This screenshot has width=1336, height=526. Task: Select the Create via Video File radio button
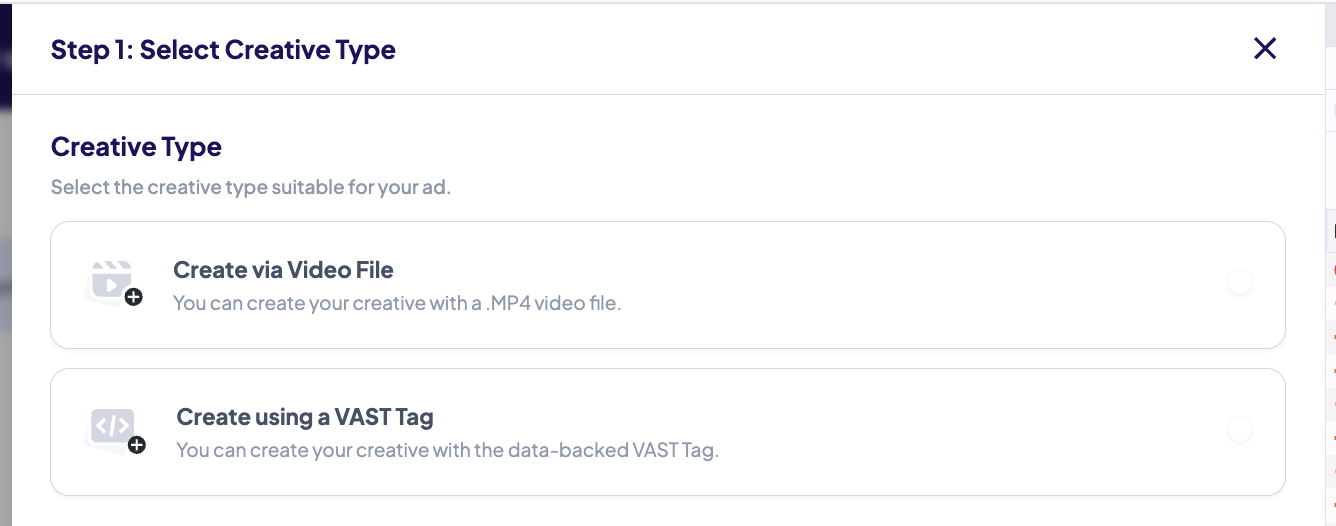1239,283
